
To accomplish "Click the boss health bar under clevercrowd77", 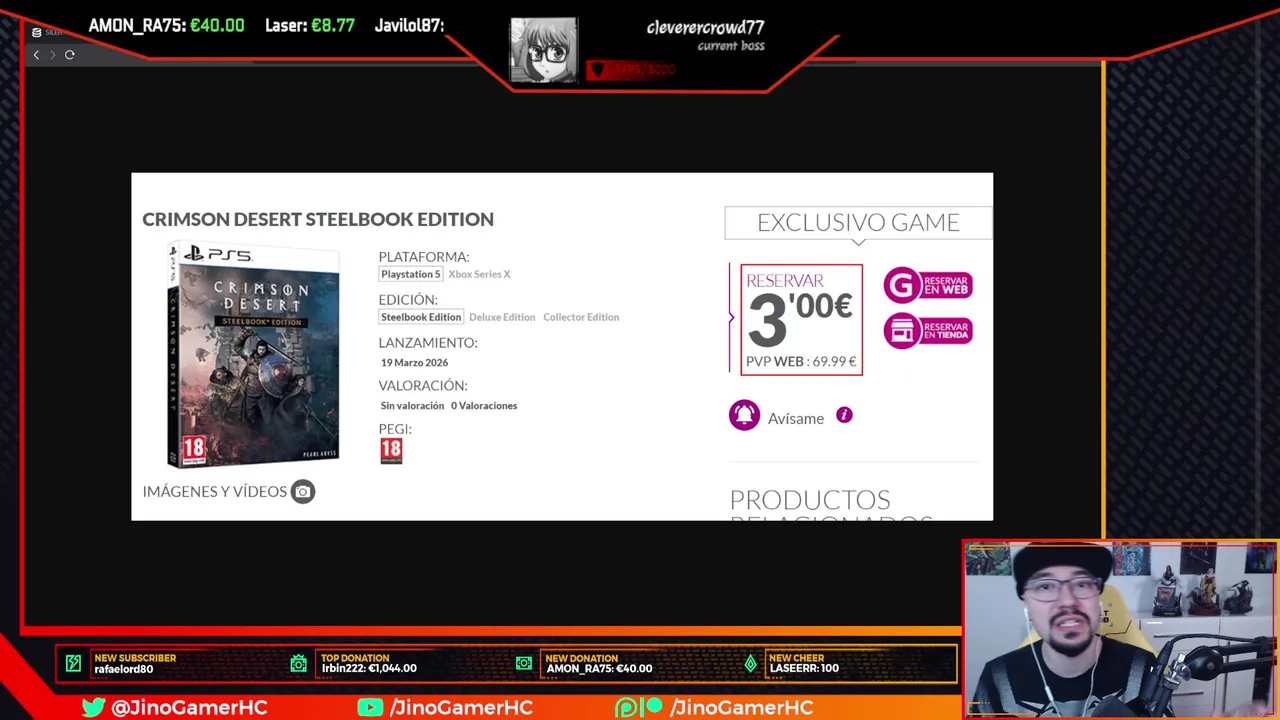I will click(x=631, y=69).
